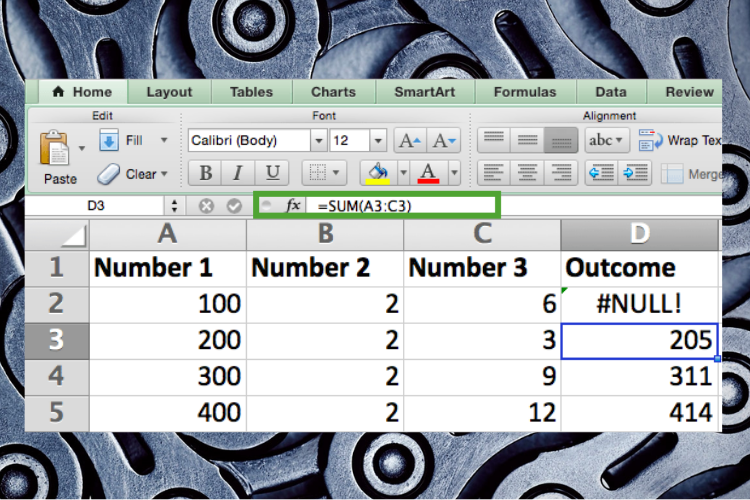The image size is (750, 500).
Task: Click the font size 12 field
Action: (x=349, y=141)
